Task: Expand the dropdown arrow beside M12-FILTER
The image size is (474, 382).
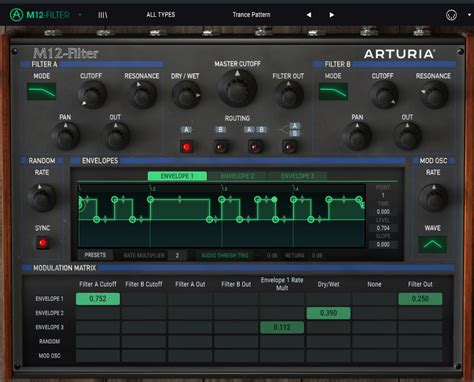Action: pyautogui.click(x=80, y=15)
